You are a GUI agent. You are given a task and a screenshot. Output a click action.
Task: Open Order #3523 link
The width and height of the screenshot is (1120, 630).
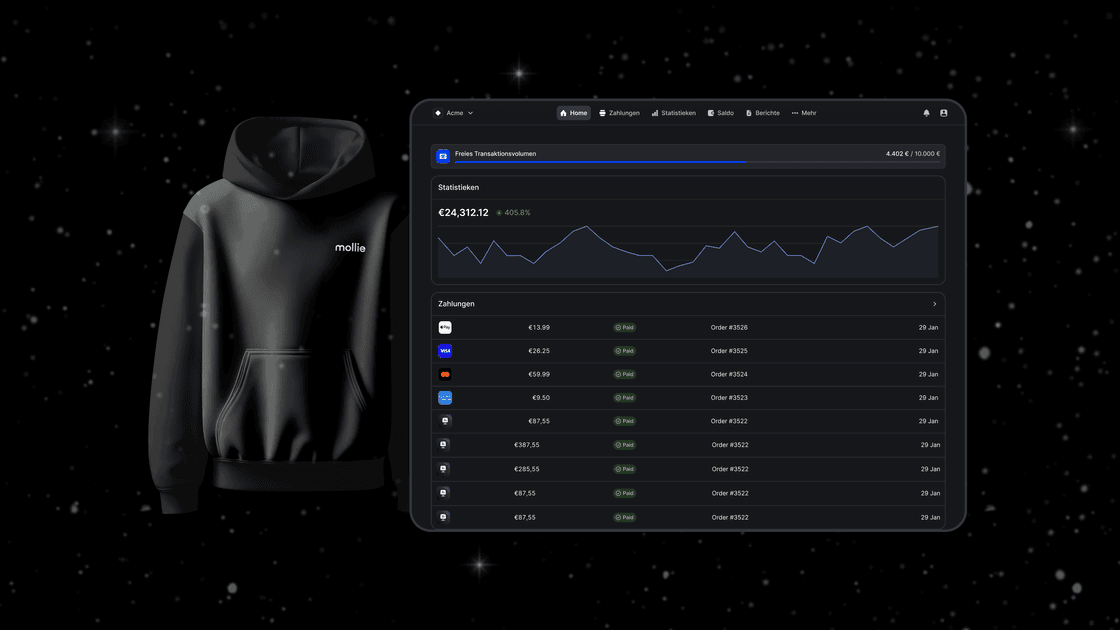click(x=729, y=398)
